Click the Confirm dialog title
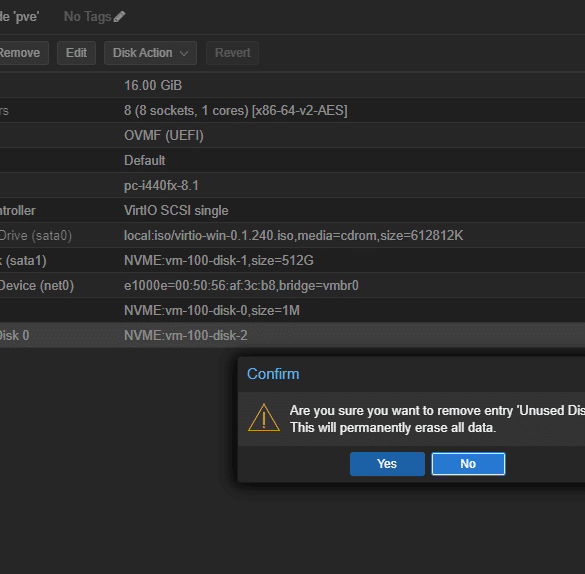This screenshot has width=585, height=574. pyautogui.click(x=273, y=374)
